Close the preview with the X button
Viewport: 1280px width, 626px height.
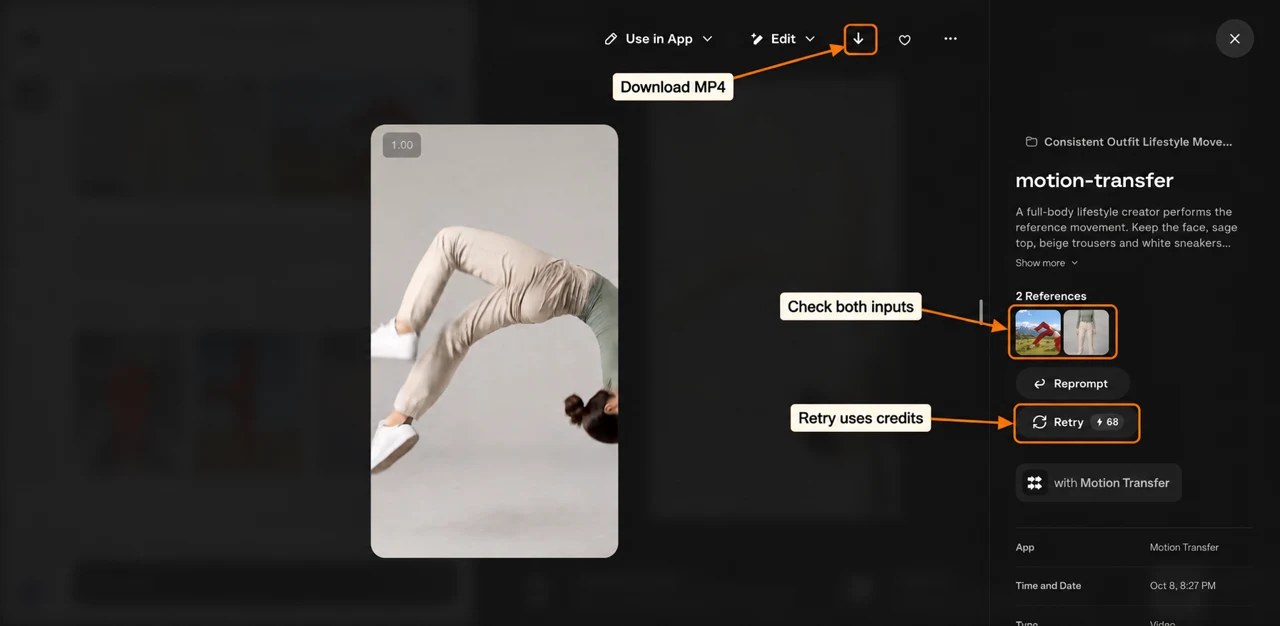tap(1234, 39)
